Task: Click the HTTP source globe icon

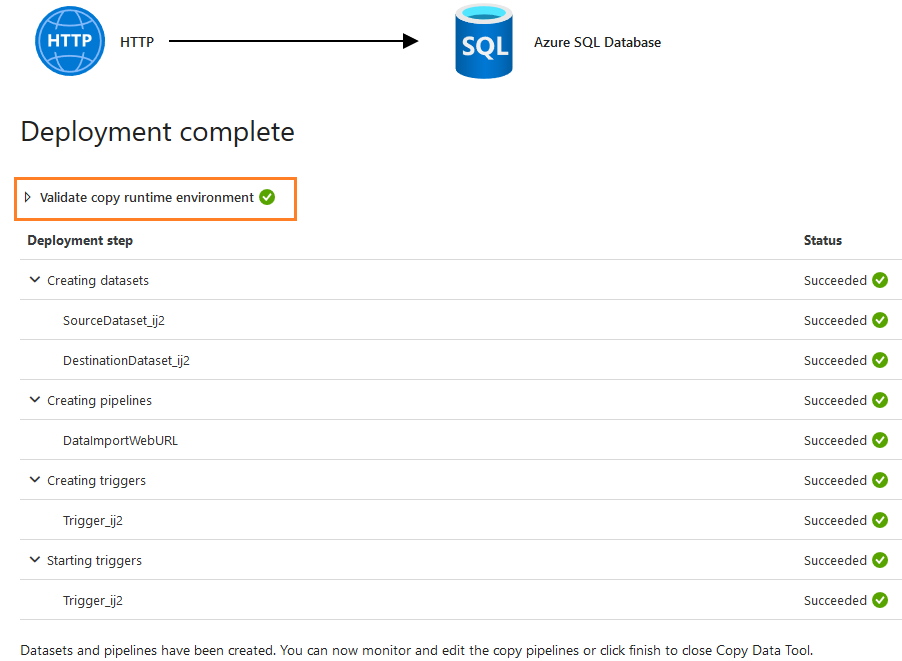Action: tap(70, 41)
